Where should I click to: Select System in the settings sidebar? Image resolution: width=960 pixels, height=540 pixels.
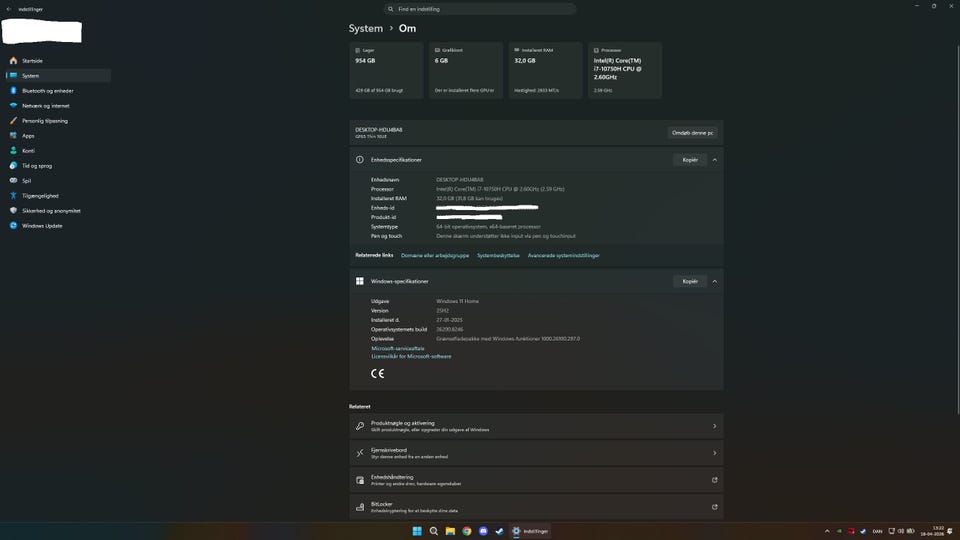click(58, 75)
